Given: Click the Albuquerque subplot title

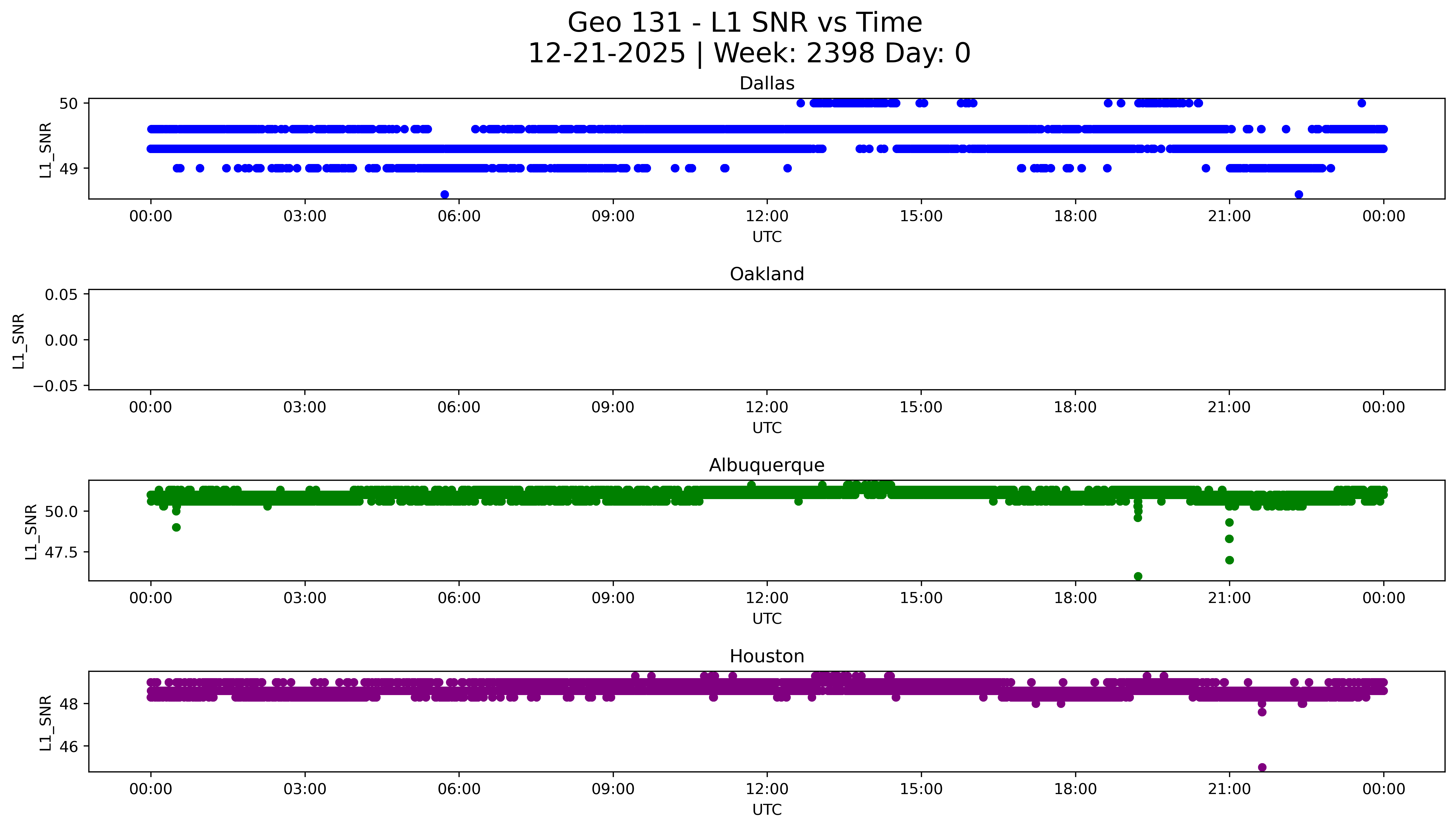Looking at the screenshot, I should pyautogui.click(x=766, y=465).
